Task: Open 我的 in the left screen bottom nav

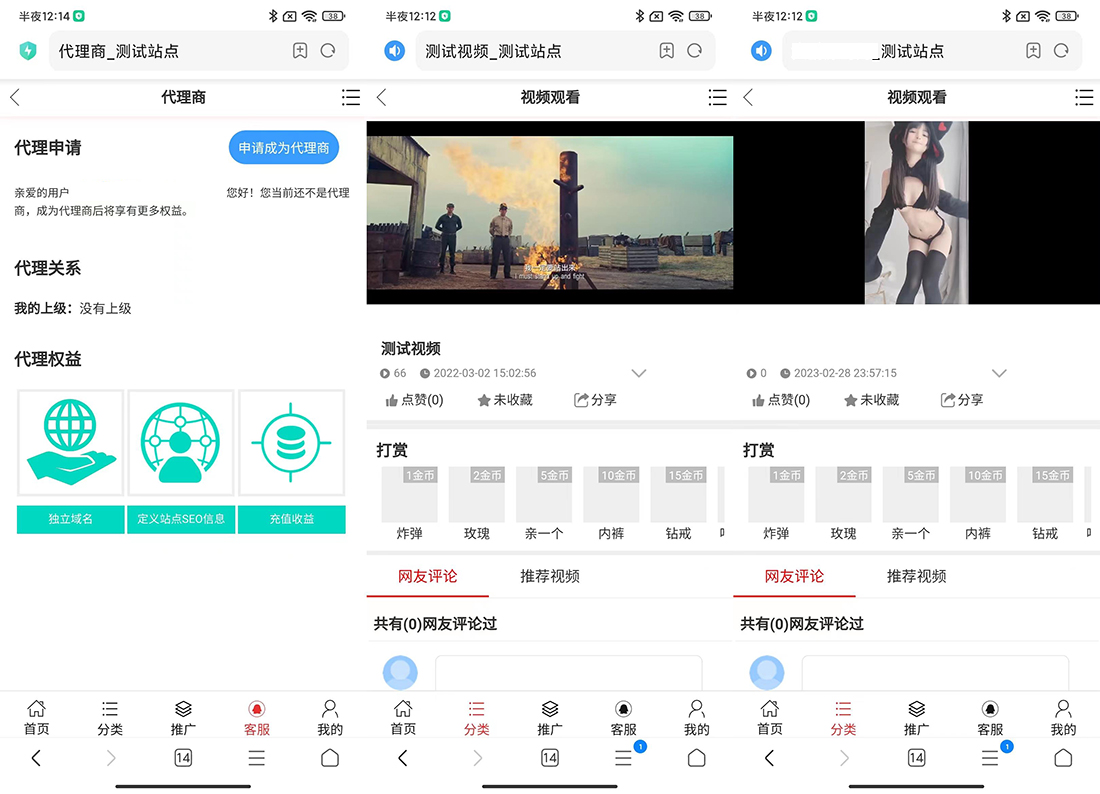Action: click(330, 718)
